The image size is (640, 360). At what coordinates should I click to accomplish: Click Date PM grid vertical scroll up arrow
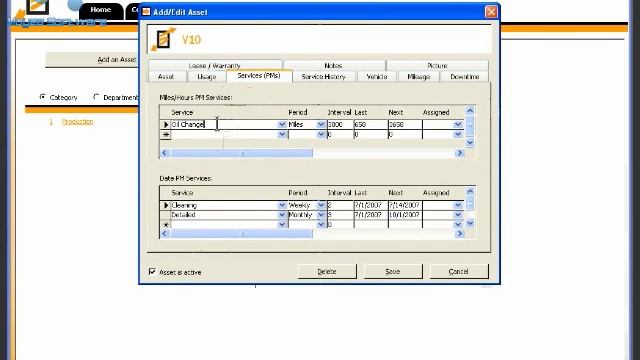tap(470, 191)
